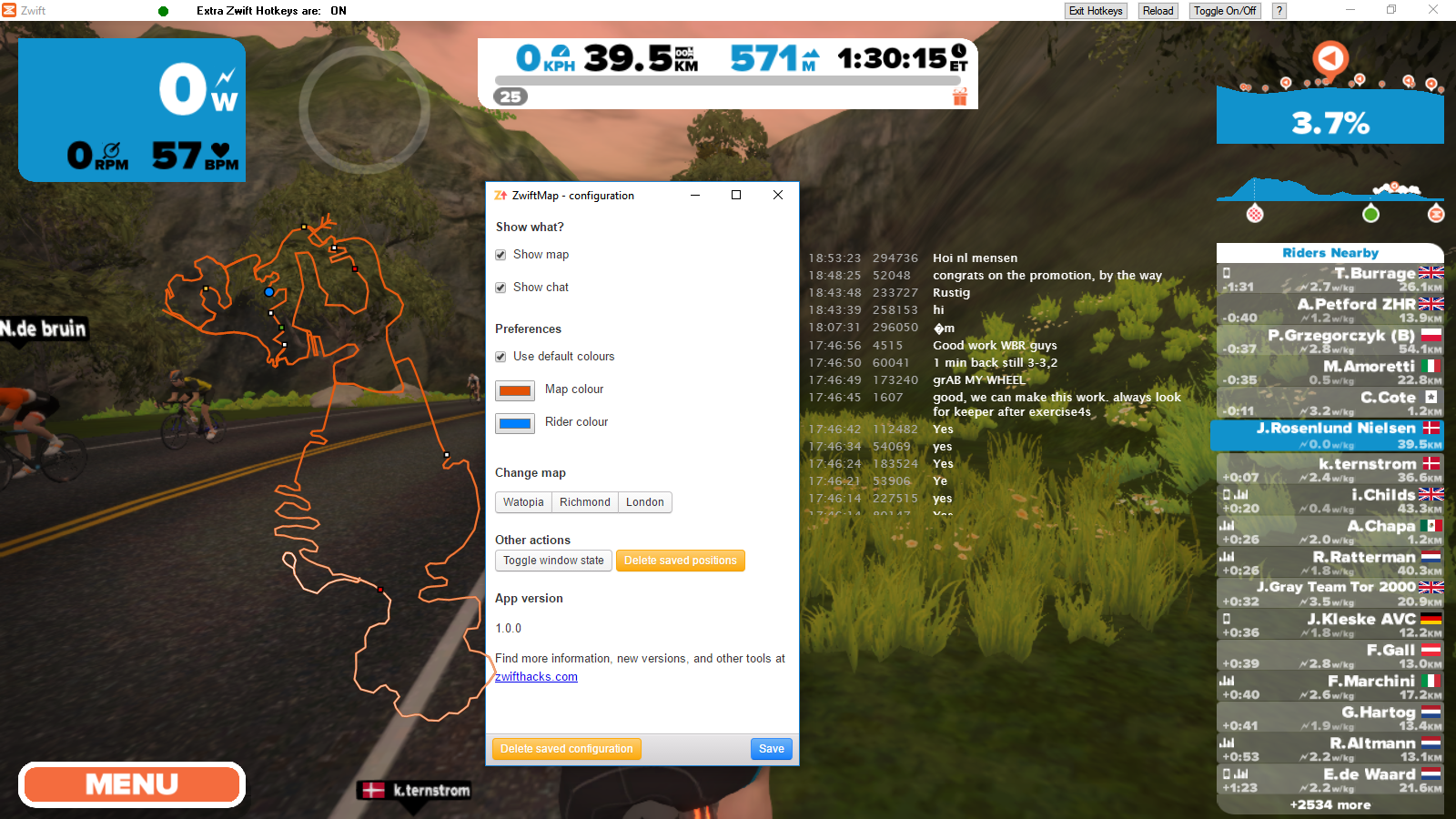The image size is (1456, 819).
Task: Click the blue rider dot on orange map
Action: click(269, 292)
